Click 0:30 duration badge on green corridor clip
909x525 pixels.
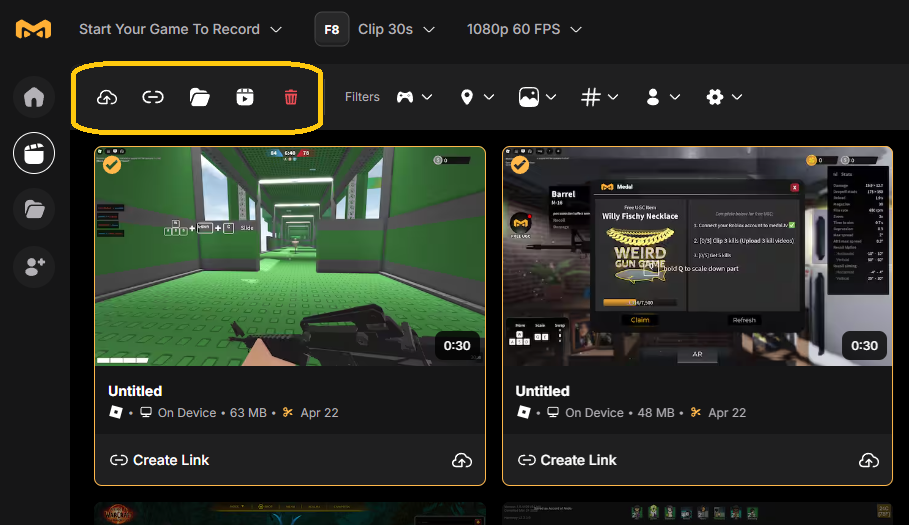457,346
